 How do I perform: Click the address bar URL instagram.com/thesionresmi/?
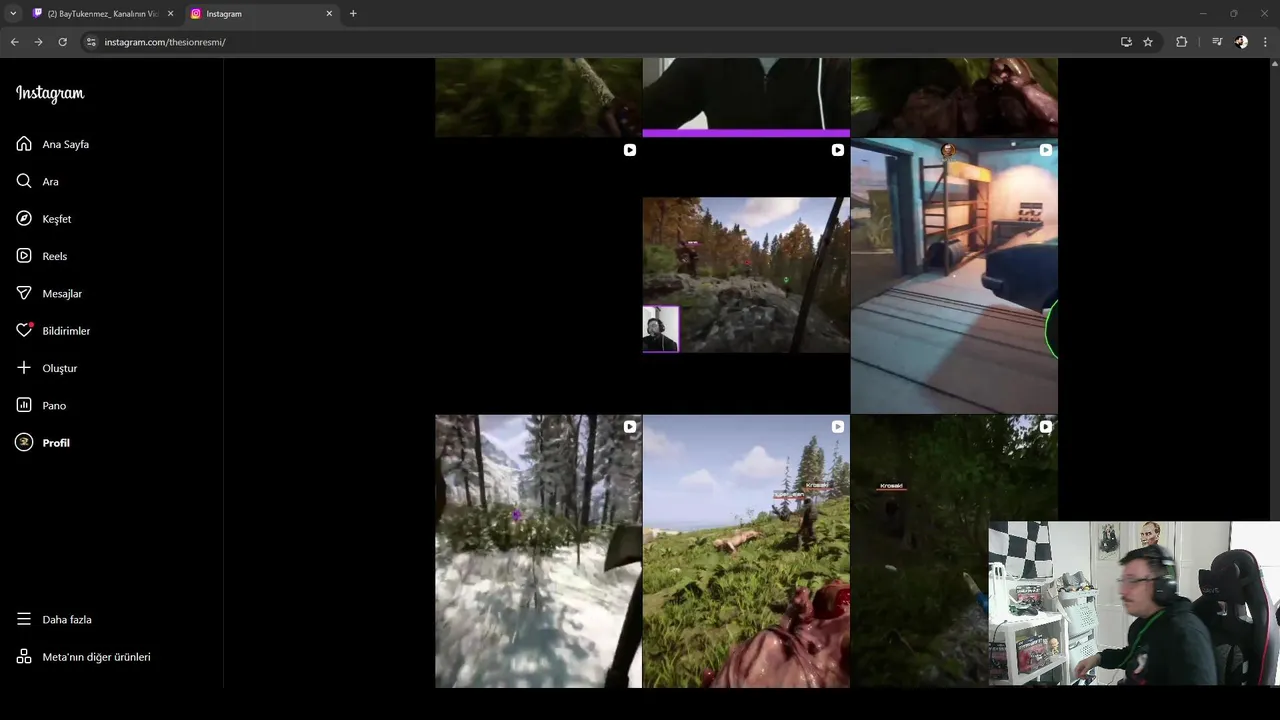[165, 42]
